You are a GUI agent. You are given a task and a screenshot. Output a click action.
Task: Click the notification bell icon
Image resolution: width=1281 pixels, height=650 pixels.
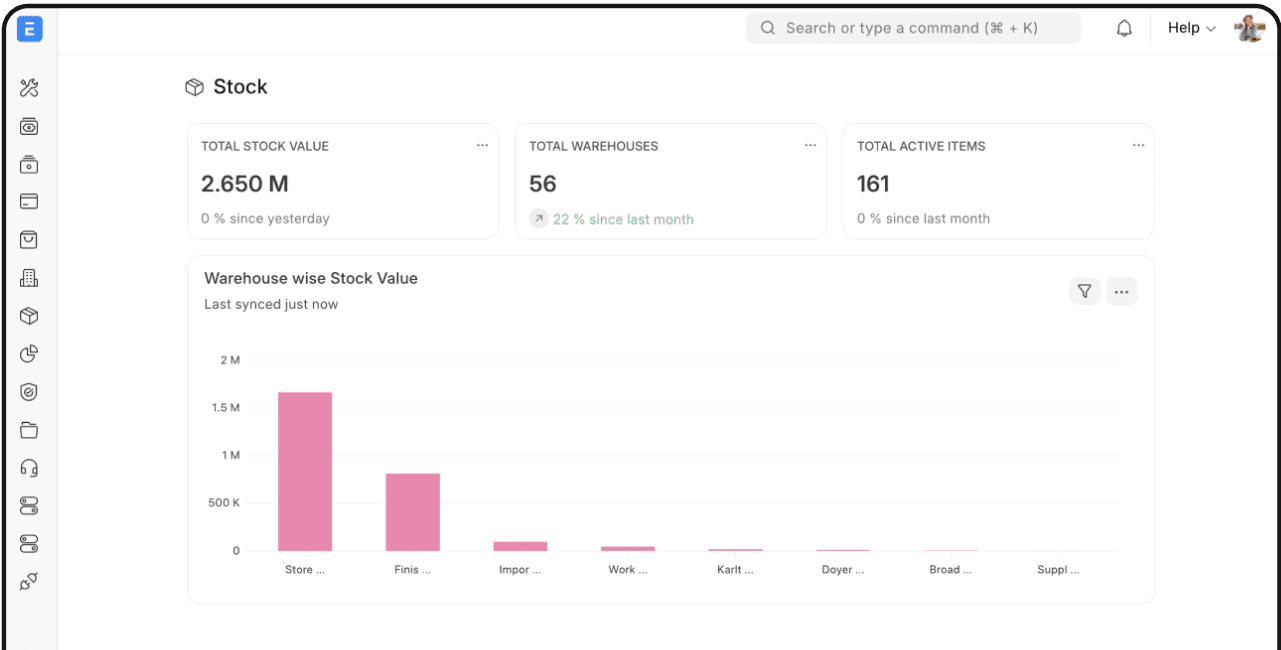(x=1124, y=29)
